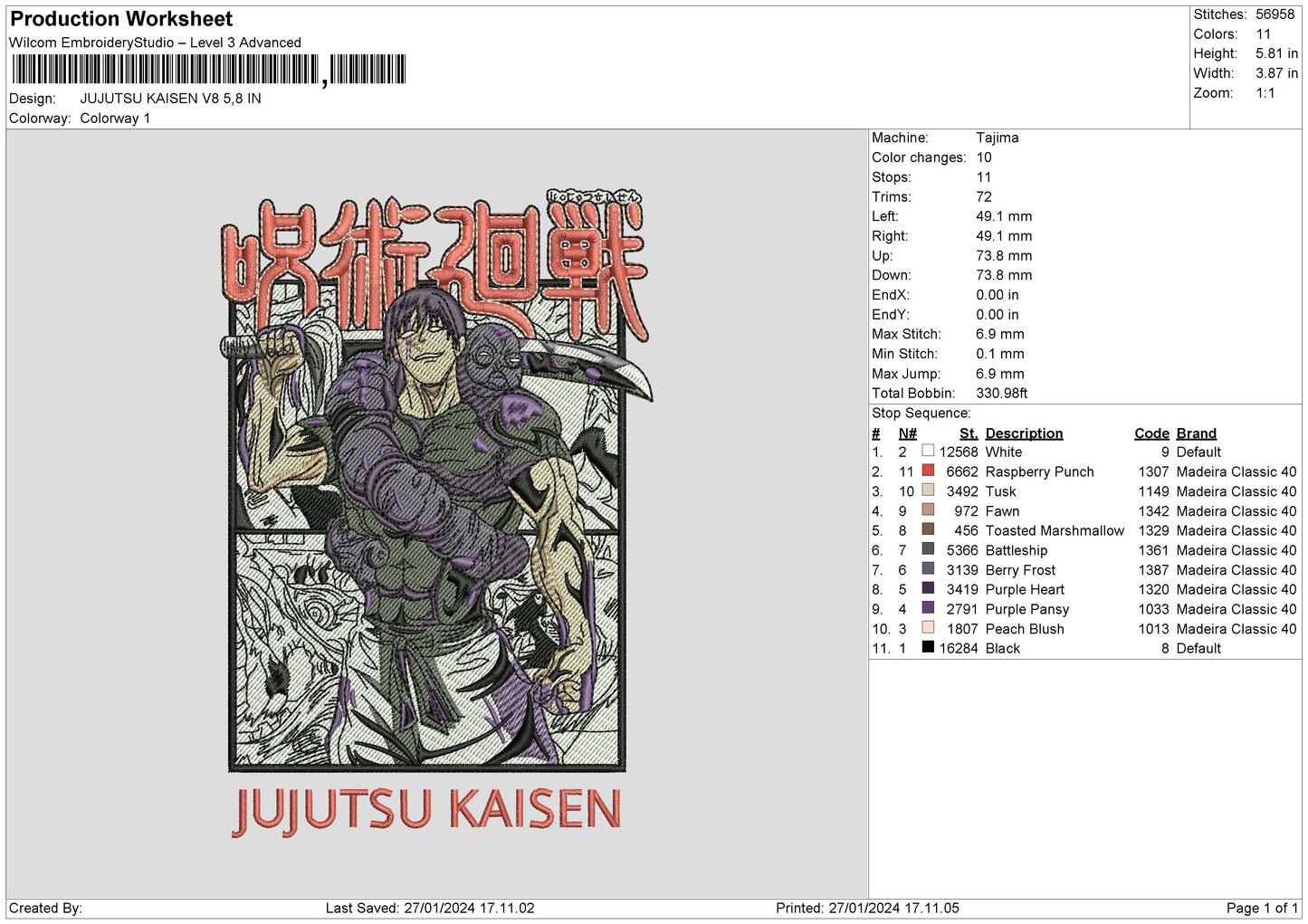Click the Peach Blush color swatch

928,627
